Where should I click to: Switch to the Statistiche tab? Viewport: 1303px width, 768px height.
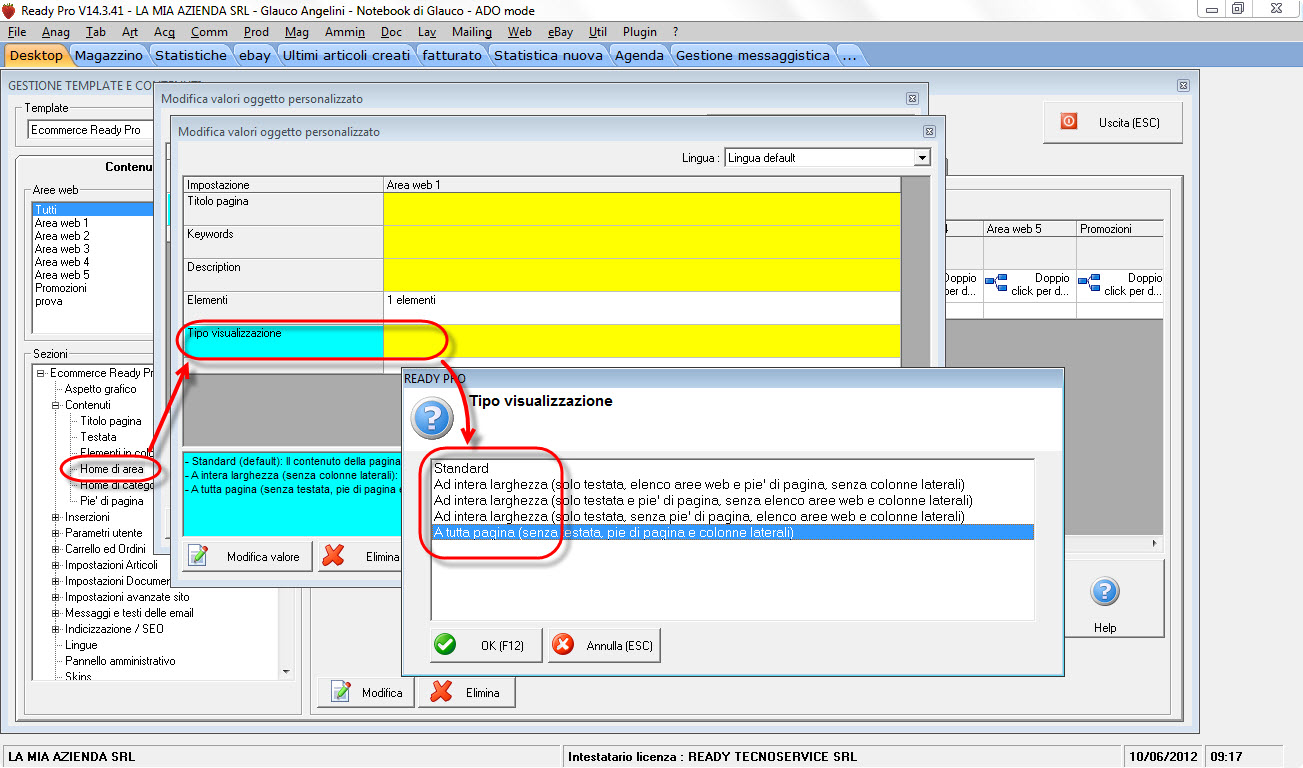tap(191, 55)
